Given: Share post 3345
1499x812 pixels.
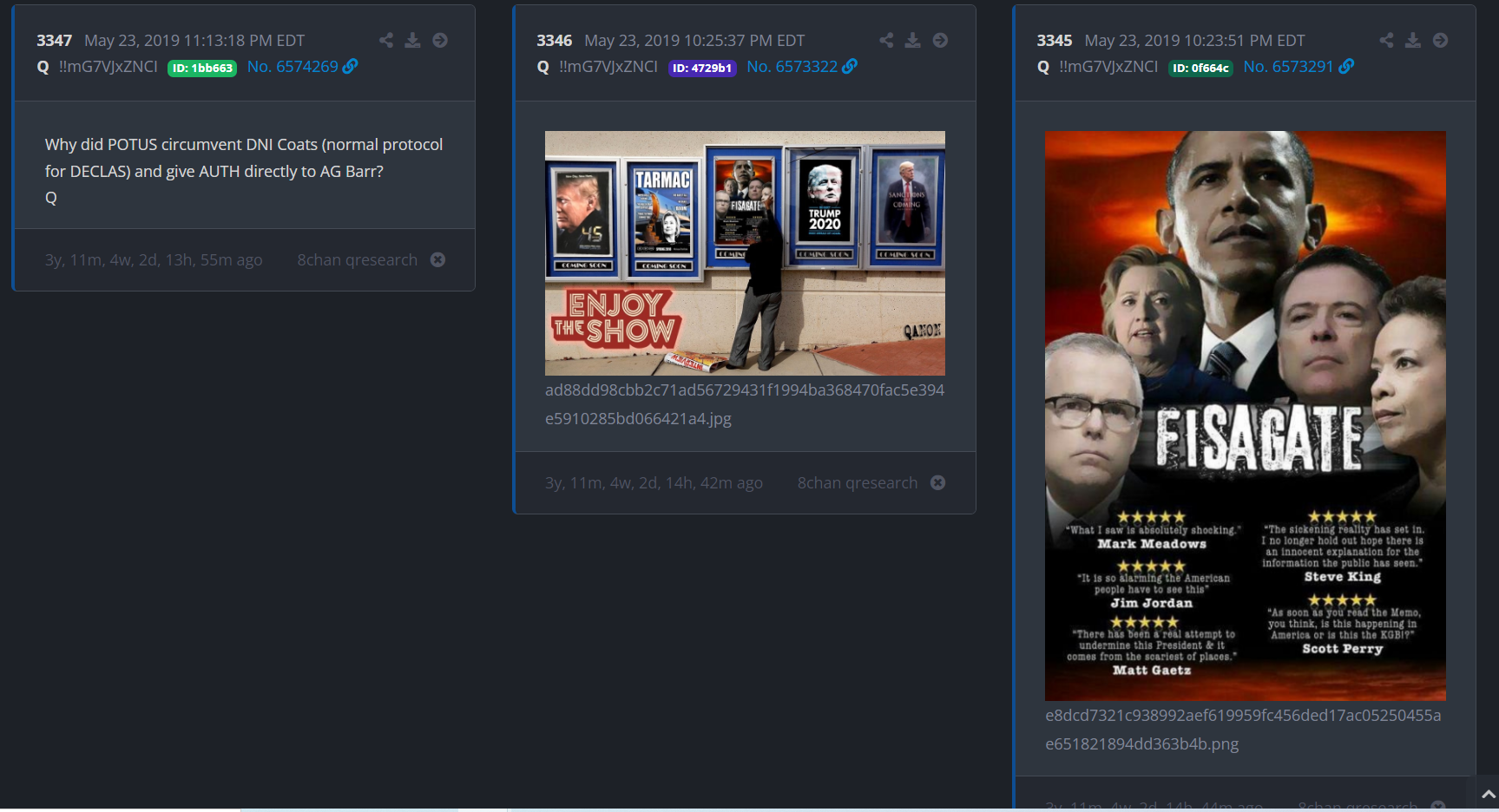Looking at the screenshot, I should [1387, 40].
